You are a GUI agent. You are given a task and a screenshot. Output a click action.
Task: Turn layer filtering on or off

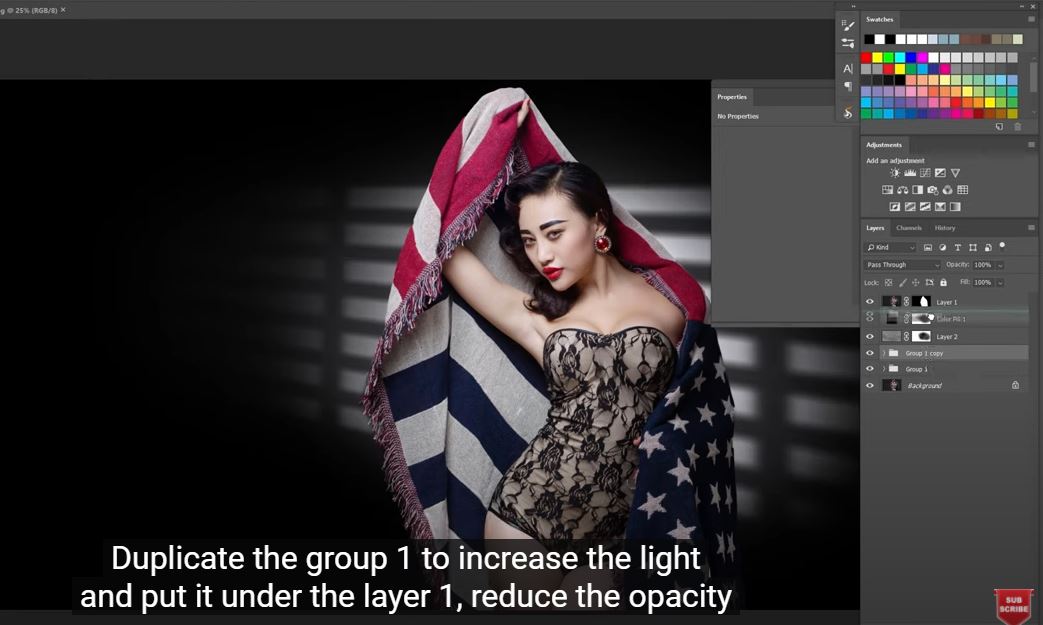(x=1002, y=246)
